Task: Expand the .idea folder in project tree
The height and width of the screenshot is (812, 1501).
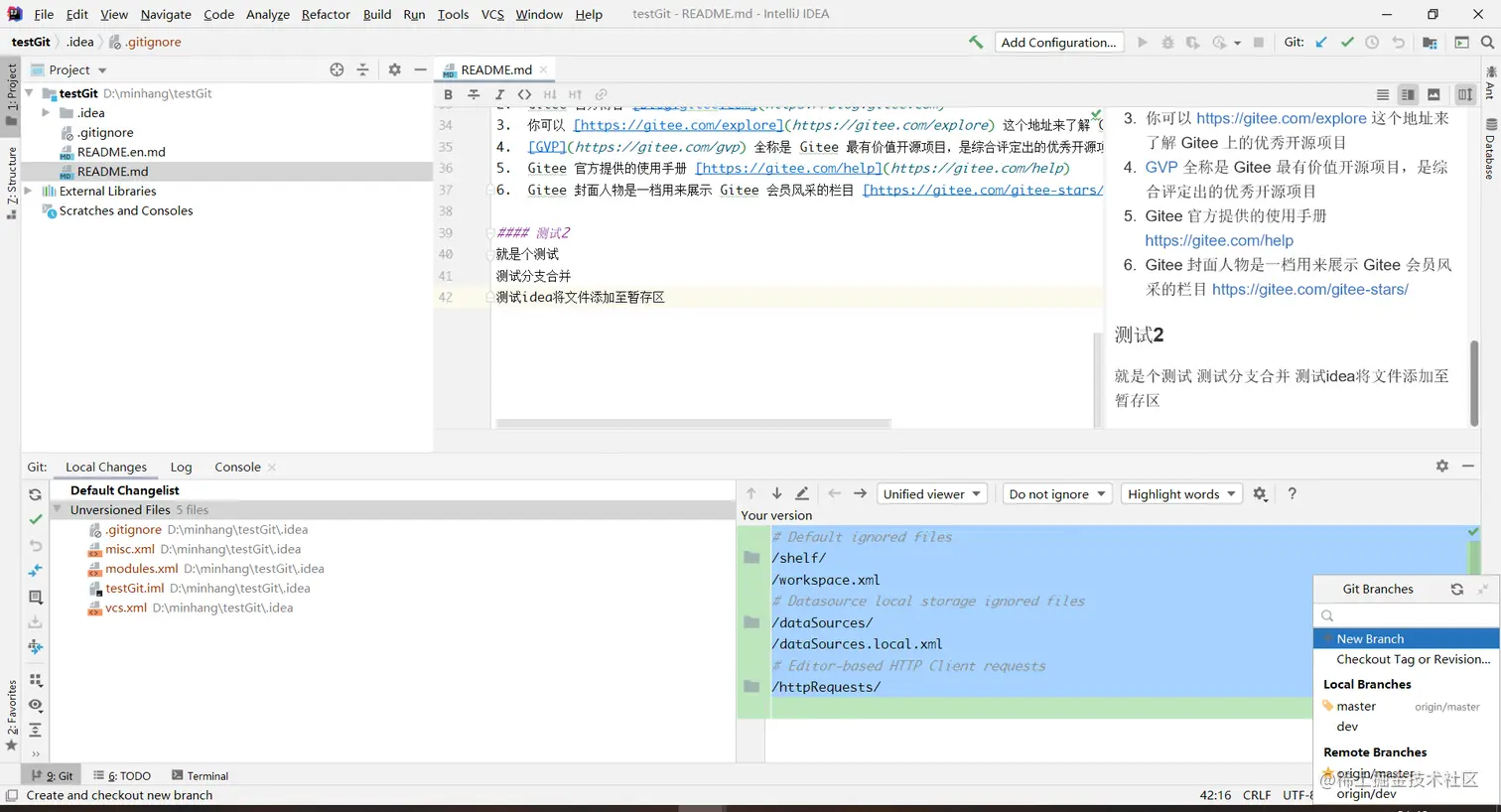Action: click(x=46, y=113)
